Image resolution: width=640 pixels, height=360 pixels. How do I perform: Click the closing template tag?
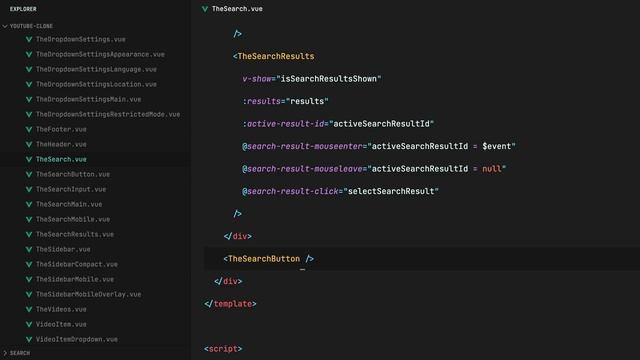[231, 304]
